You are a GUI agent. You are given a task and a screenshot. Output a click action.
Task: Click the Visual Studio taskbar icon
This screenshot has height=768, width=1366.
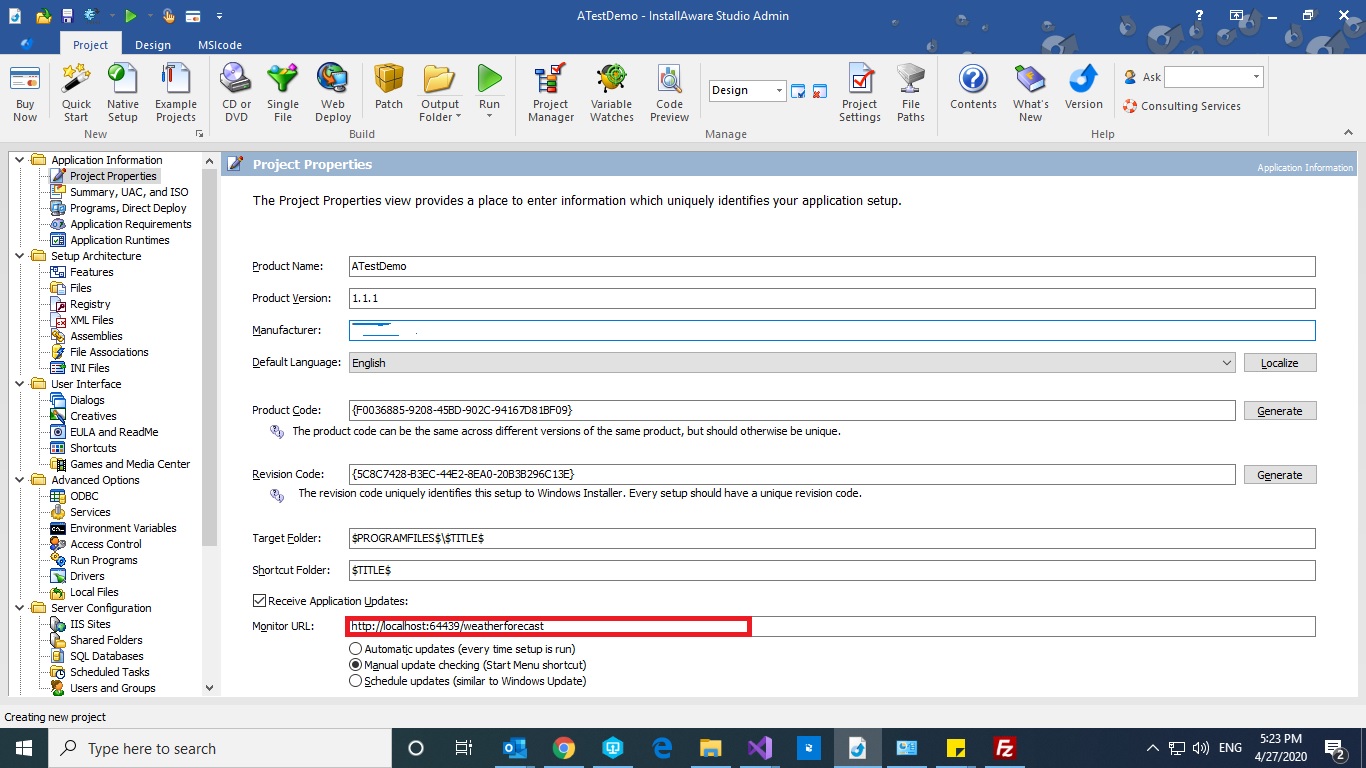click(x=758, y=748)
